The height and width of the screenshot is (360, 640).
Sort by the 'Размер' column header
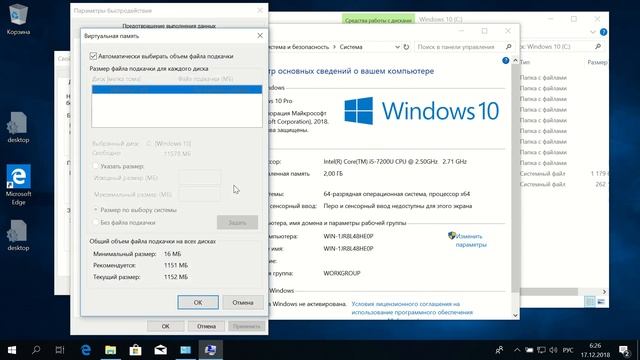(x=597, y=62)
